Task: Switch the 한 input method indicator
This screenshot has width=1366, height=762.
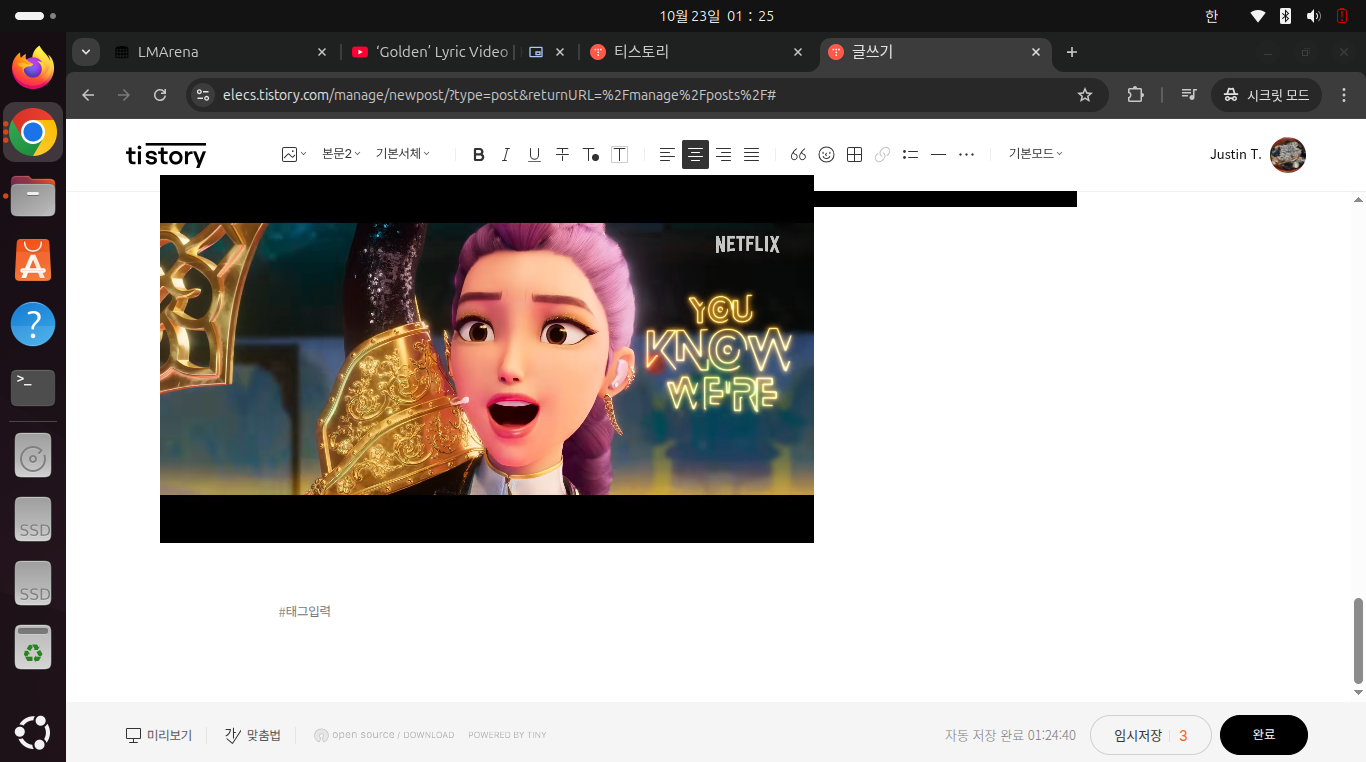Action: pyautogui.click(x=1211, y=16)
